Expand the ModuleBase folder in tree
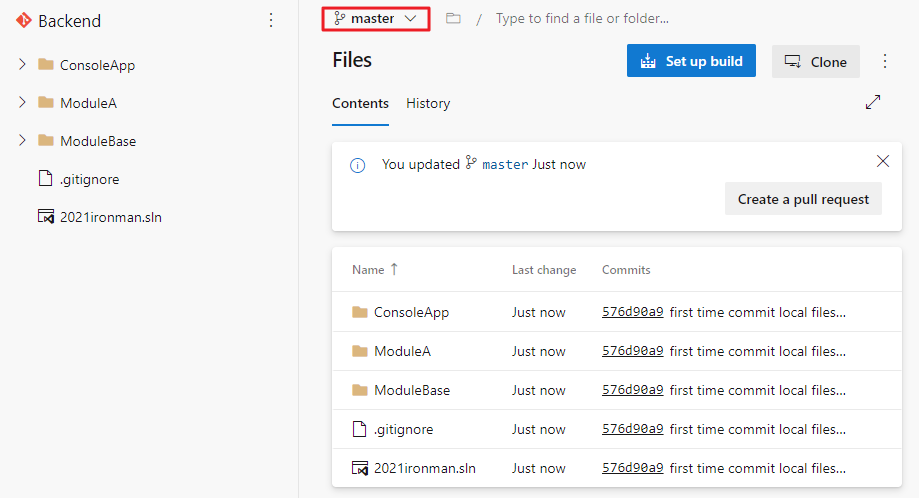 click(x=22, y=141)
